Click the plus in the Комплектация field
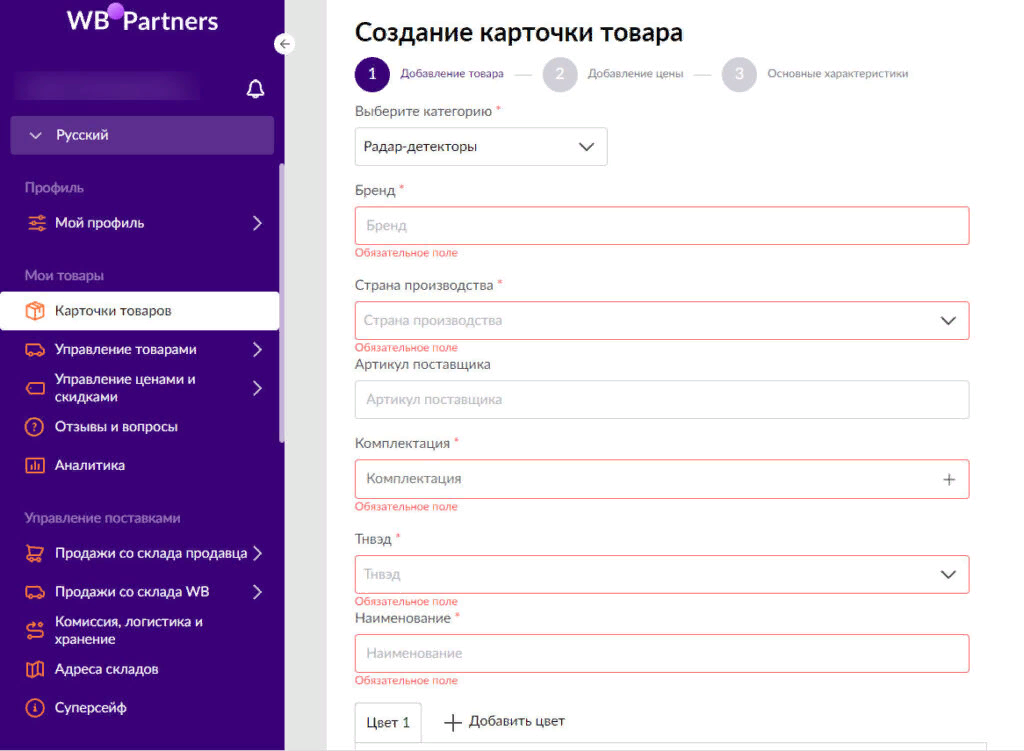The height and width of the screenshot is (751, 1024). click(x=949, y=479)
